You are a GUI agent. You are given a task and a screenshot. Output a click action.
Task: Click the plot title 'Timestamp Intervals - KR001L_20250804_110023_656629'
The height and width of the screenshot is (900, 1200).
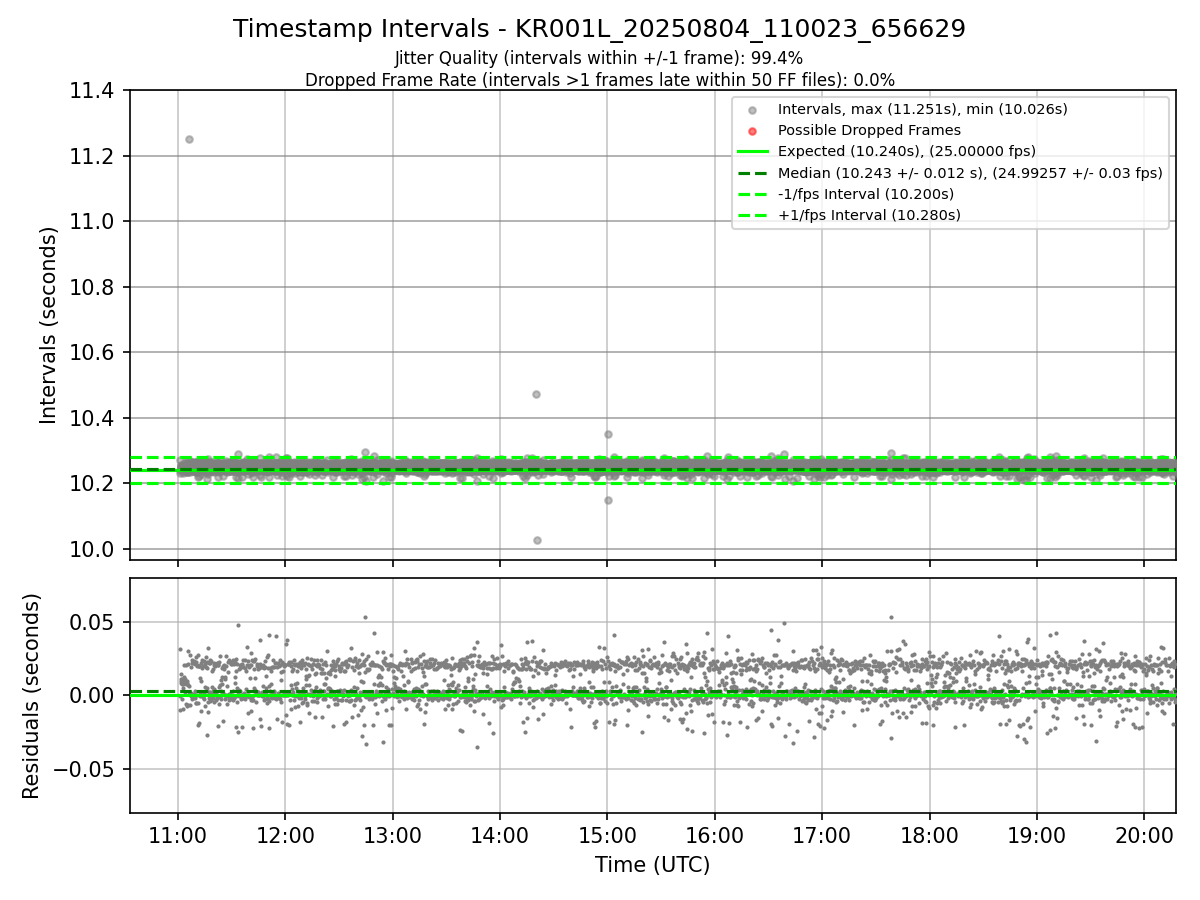(599, 29)
